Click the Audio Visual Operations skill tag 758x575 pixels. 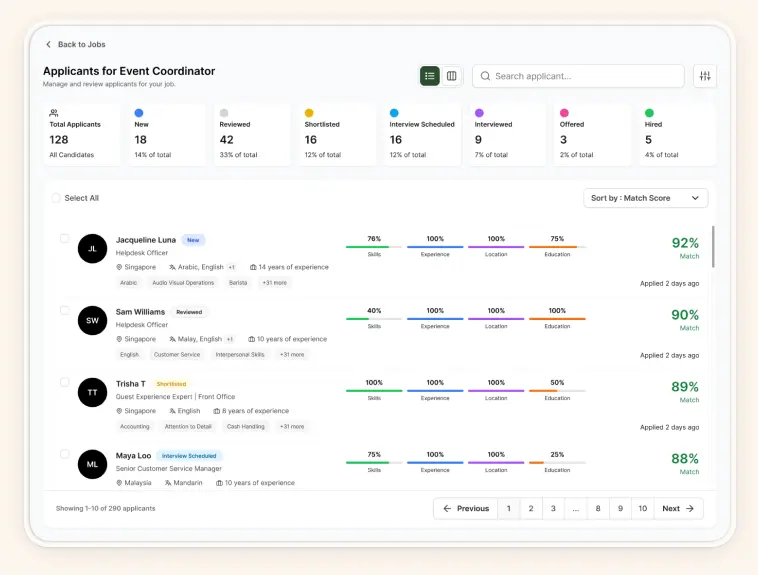183,282
